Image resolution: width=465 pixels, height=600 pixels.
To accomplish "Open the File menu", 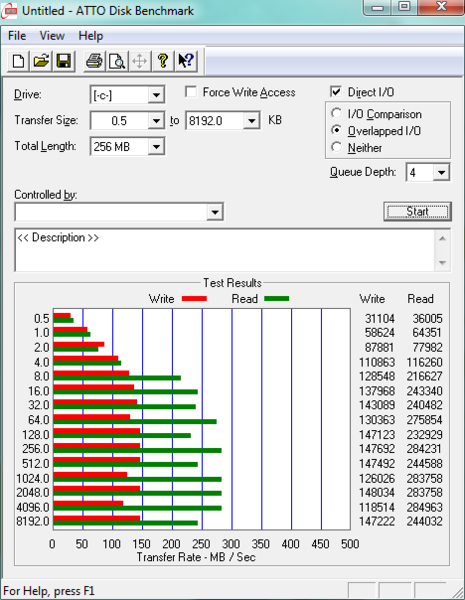I will pyautogui.click(x=17, y=36).
